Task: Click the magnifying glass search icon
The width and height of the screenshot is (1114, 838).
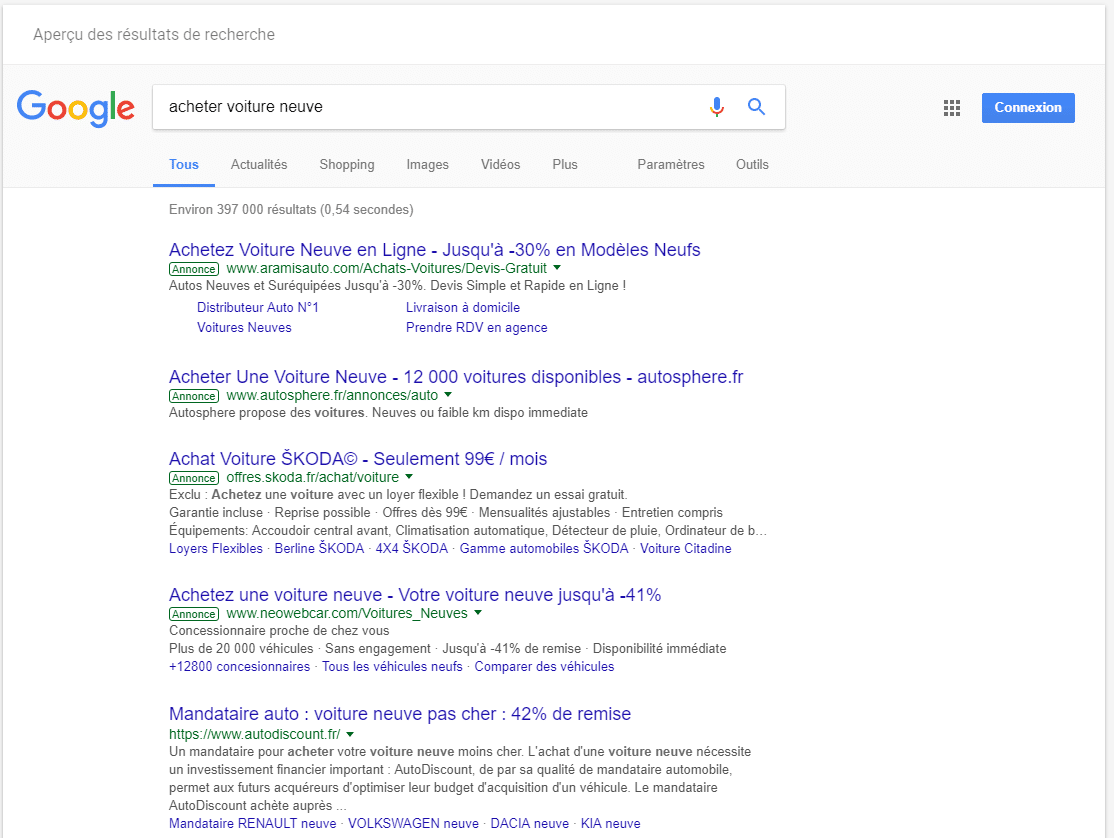Action: pyautogui.click(x=757, y=107)
